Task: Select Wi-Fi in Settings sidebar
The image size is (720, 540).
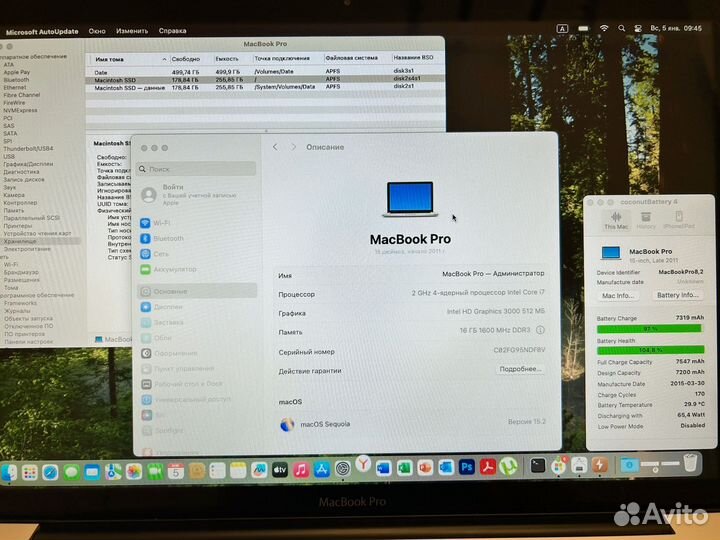Action: [197, 223]
